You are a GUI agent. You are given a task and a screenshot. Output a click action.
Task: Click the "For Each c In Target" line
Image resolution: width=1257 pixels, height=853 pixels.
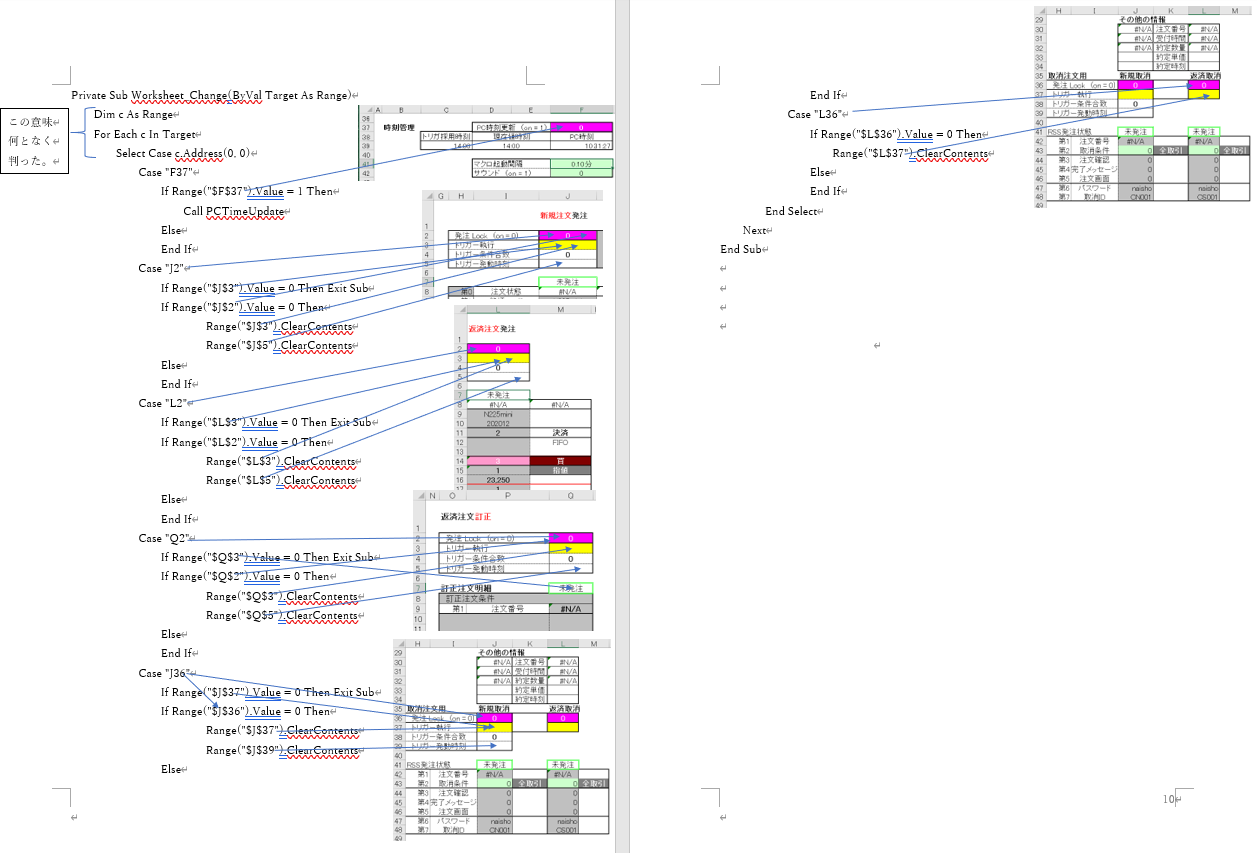[x=145, y=134]
